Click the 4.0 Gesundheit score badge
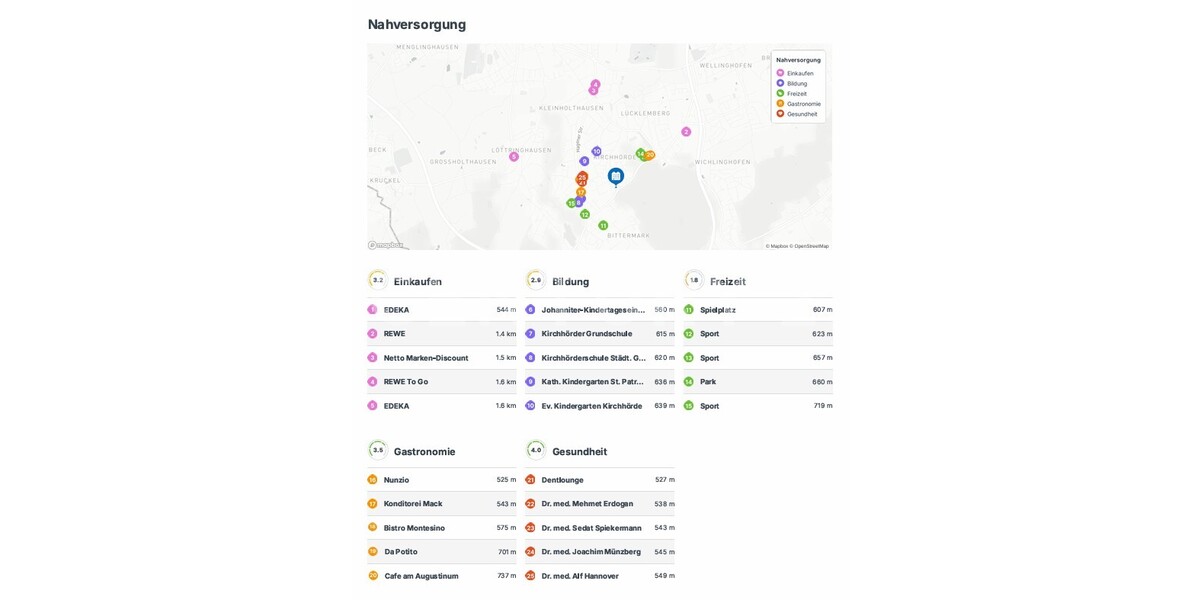Image resolution: width=1200 pixels, height=600 pixels. click(x=535, y=449)
